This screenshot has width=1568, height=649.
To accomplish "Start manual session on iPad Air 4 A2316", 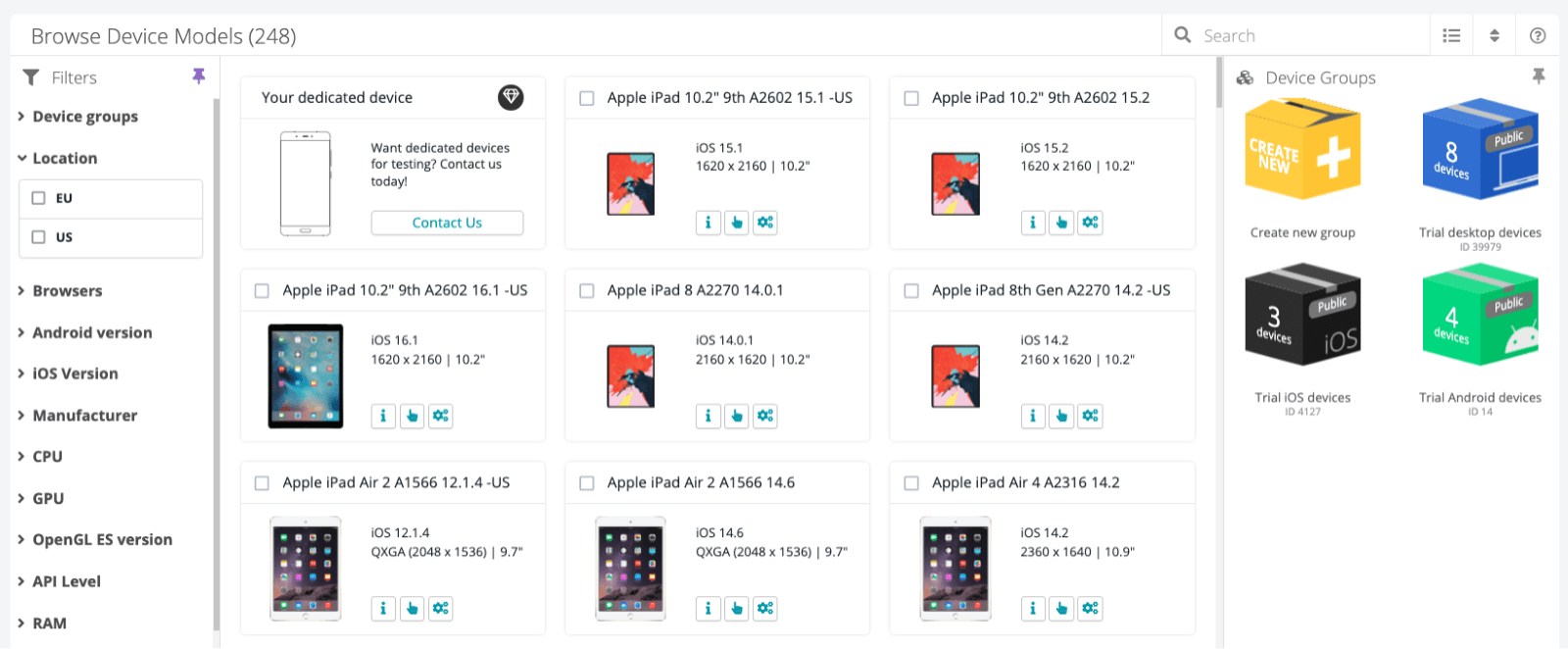I will [1061, 609].
